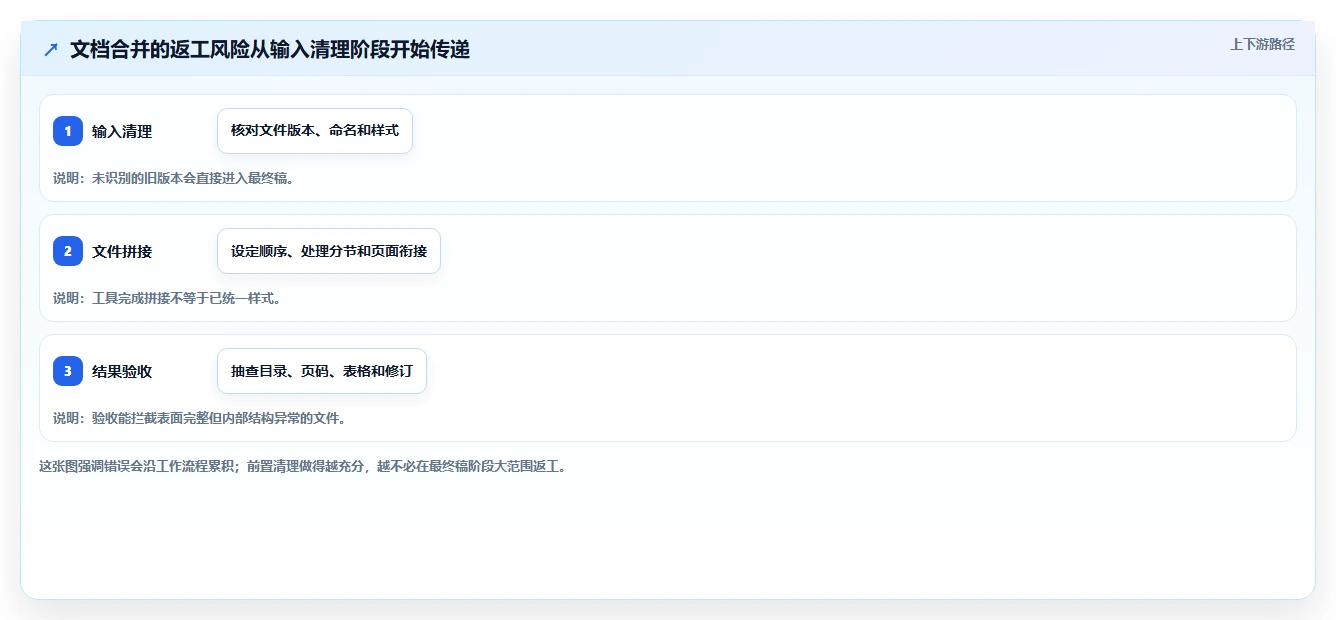Click the 核对文件版本、命名和样式 chip
Viewport: 1336px width, 620px height.
coord(315,131)
